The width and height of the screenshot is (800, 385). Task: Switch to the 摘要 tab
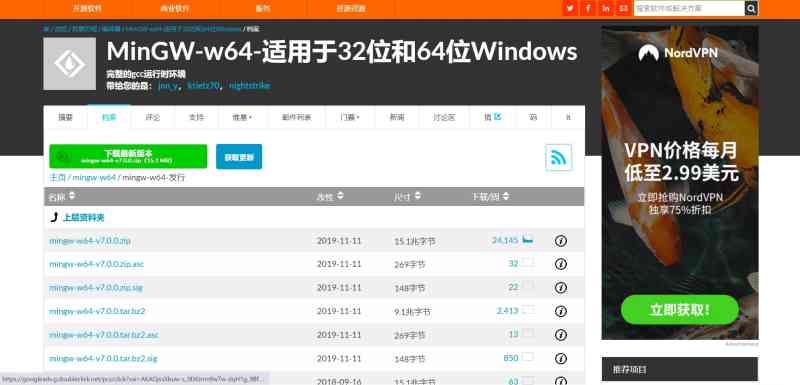click(65, 117)
